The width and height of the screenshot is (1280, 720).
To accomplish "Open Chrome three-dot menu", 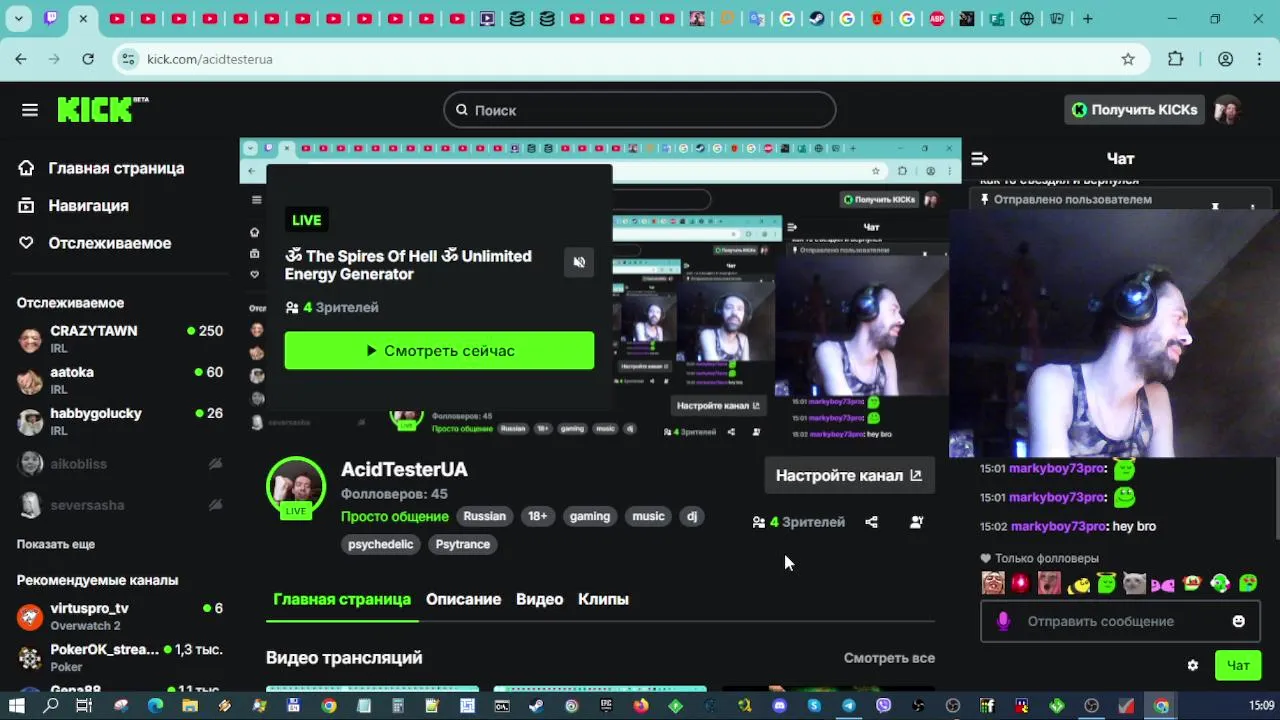I will coord(1258,59).
